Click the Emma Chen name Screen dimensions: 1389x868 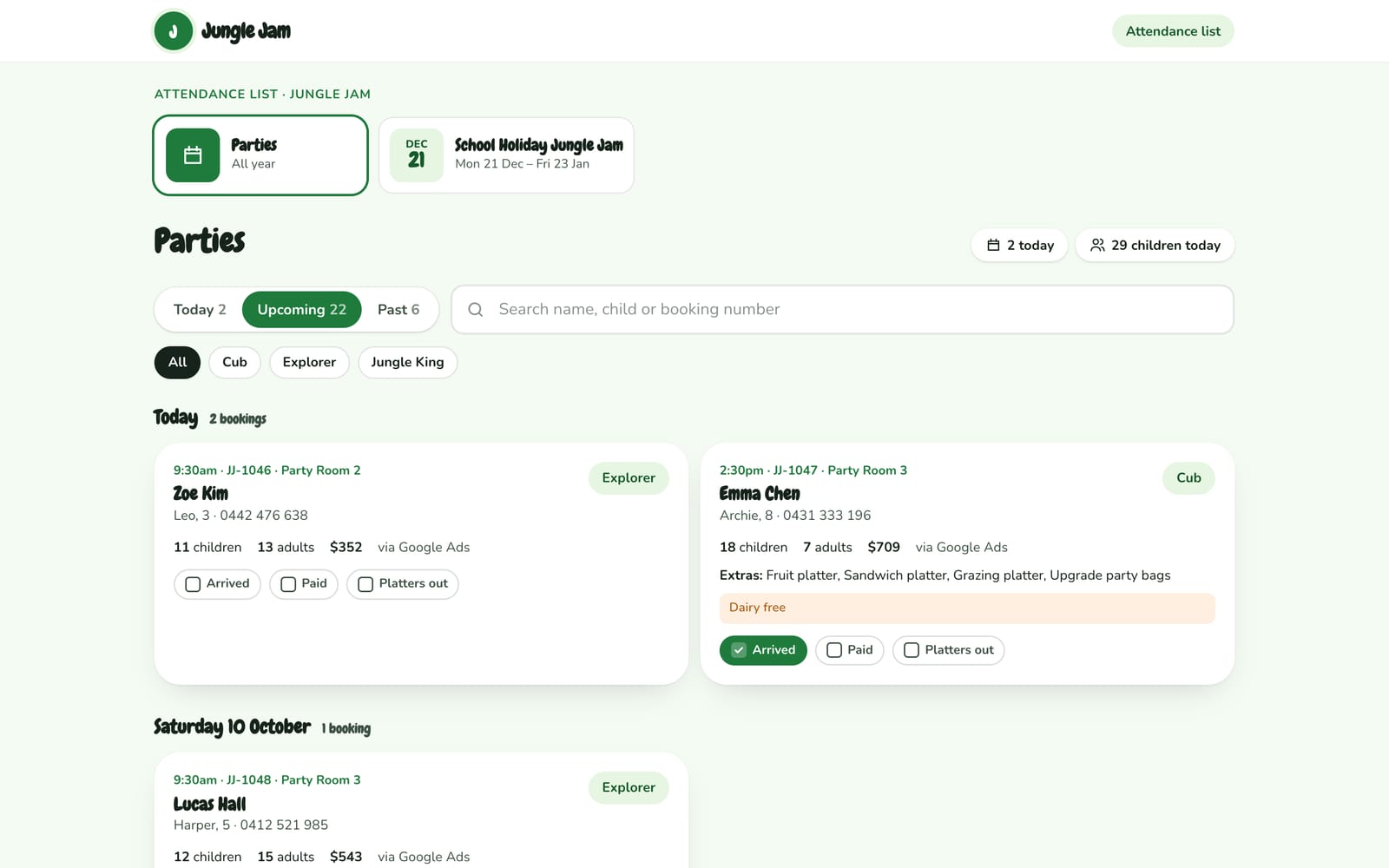pos(760,494)
